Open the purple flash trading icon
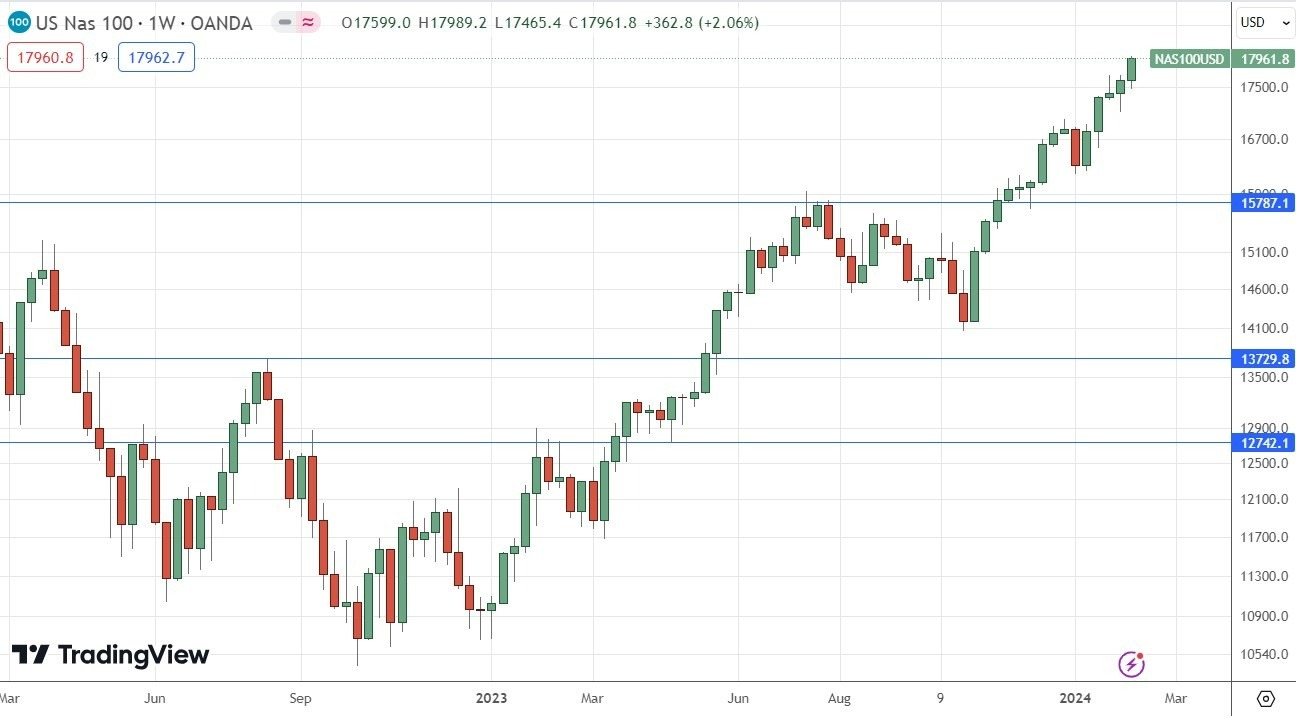Screen dimensions: 1296x718 tap(1130, 663)
